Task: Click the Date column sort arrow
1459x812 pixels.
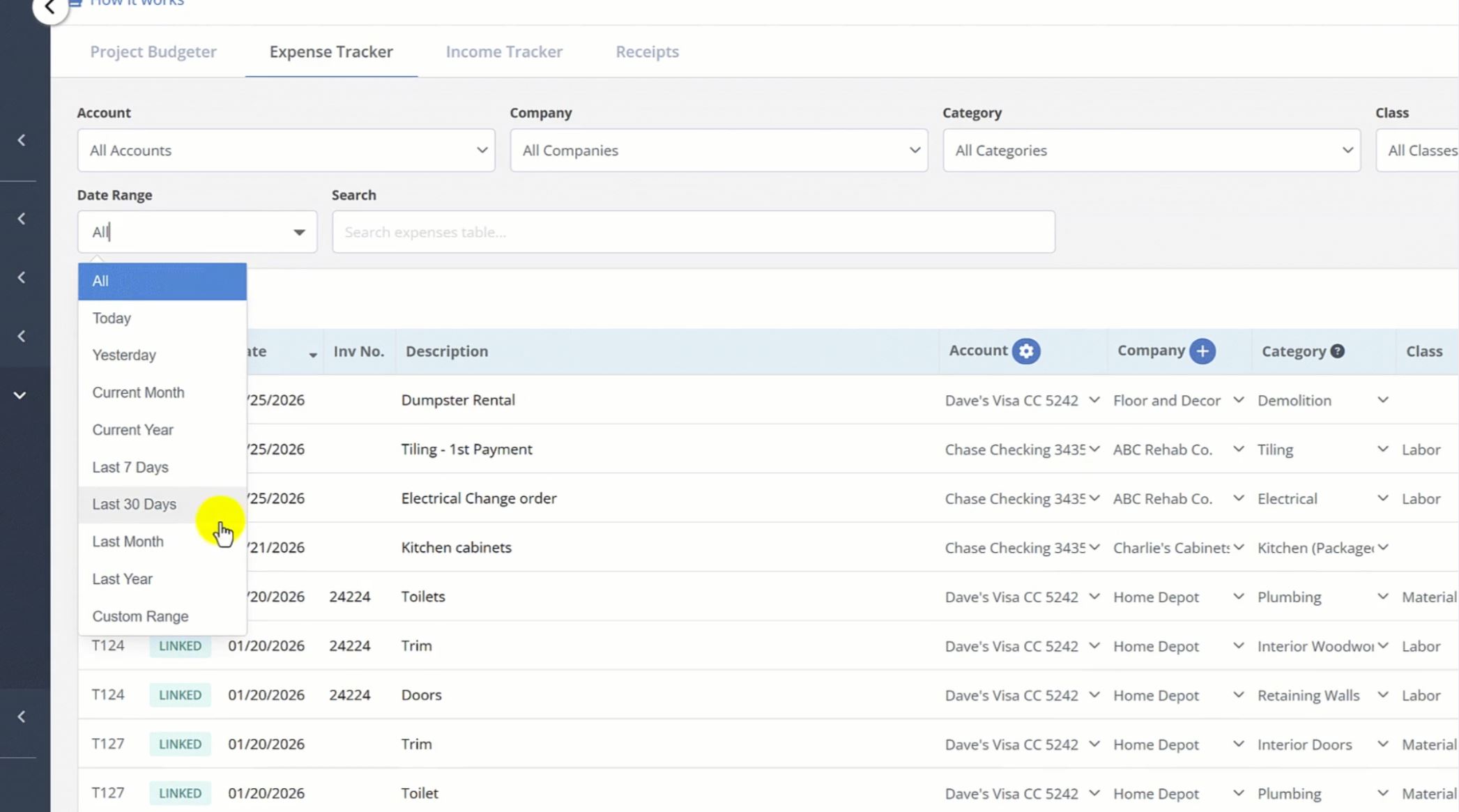Action: click(x=313, y=355)
